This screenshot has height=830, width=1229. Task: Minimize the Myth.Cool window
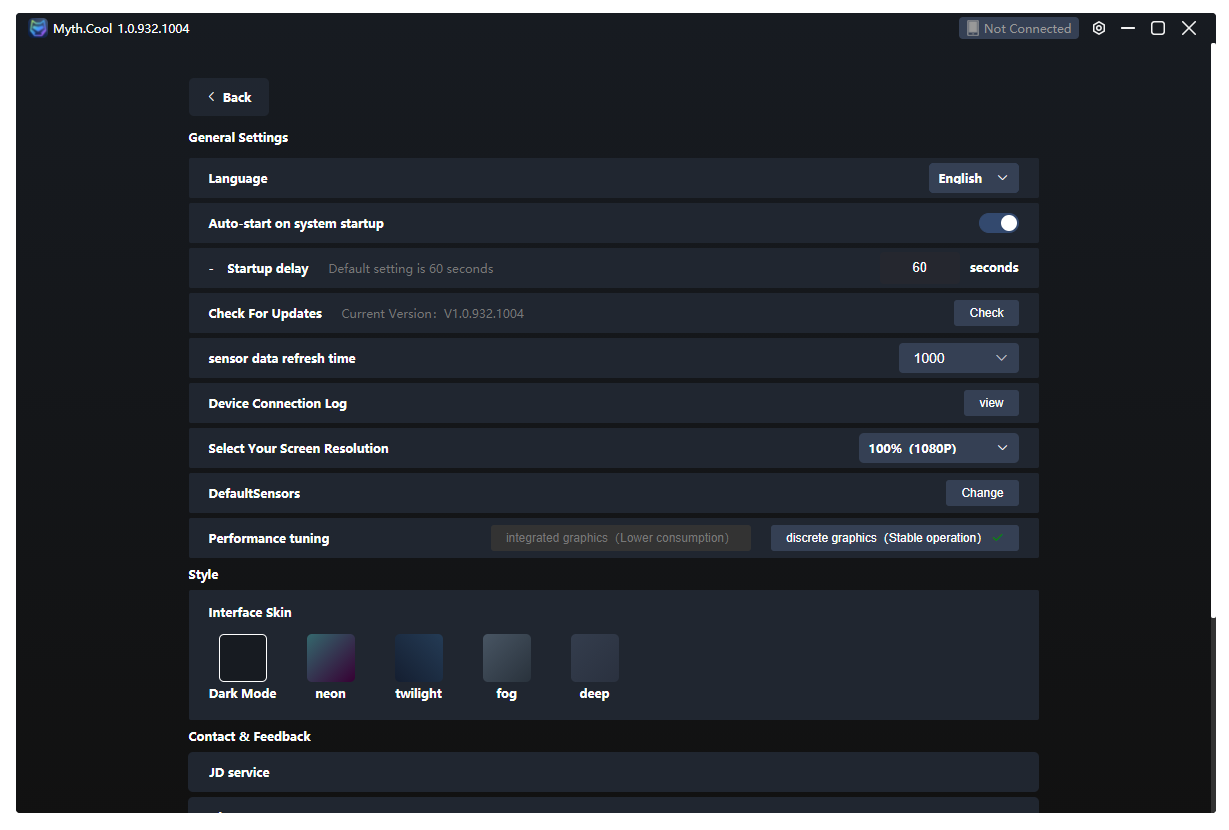pos(1128,28)
